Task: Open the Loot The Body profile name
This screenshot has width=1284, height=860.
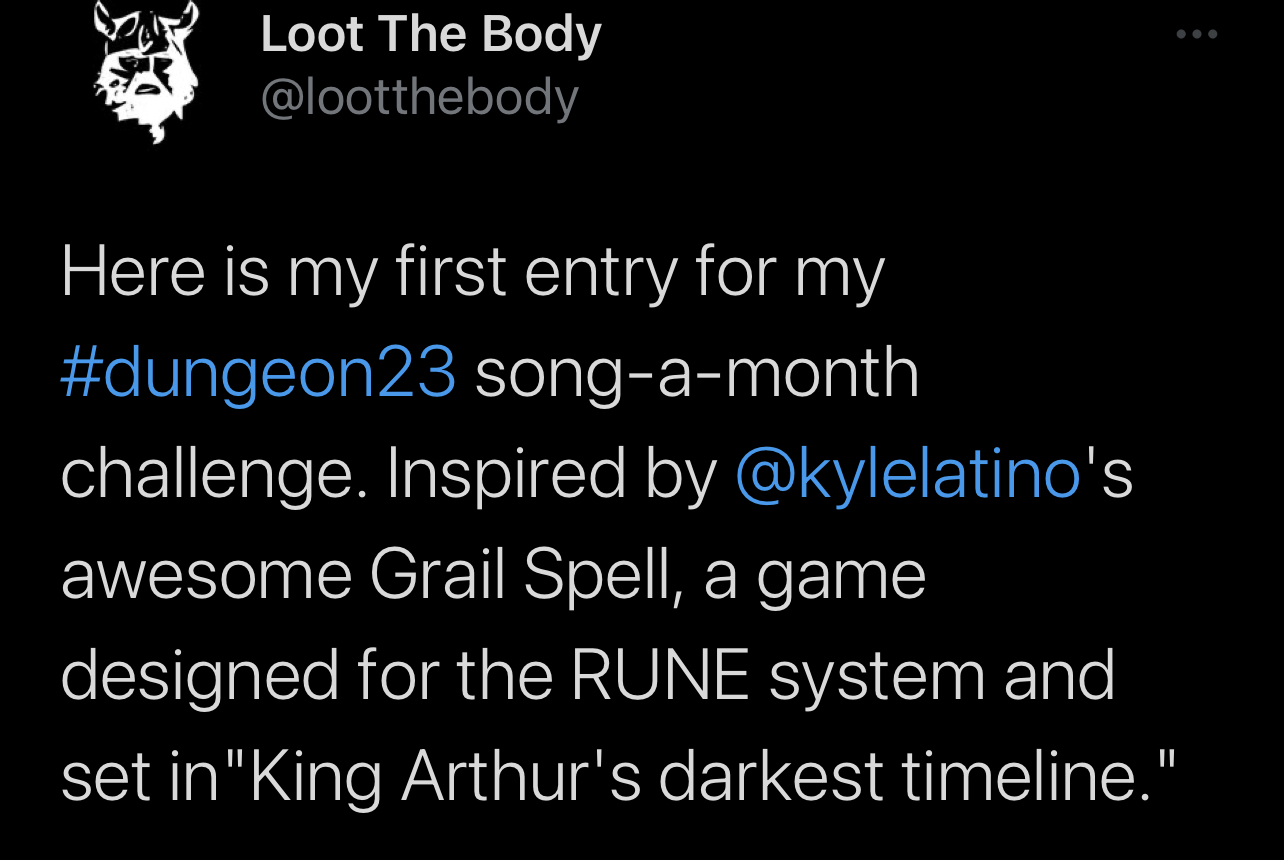Action: 431,34
